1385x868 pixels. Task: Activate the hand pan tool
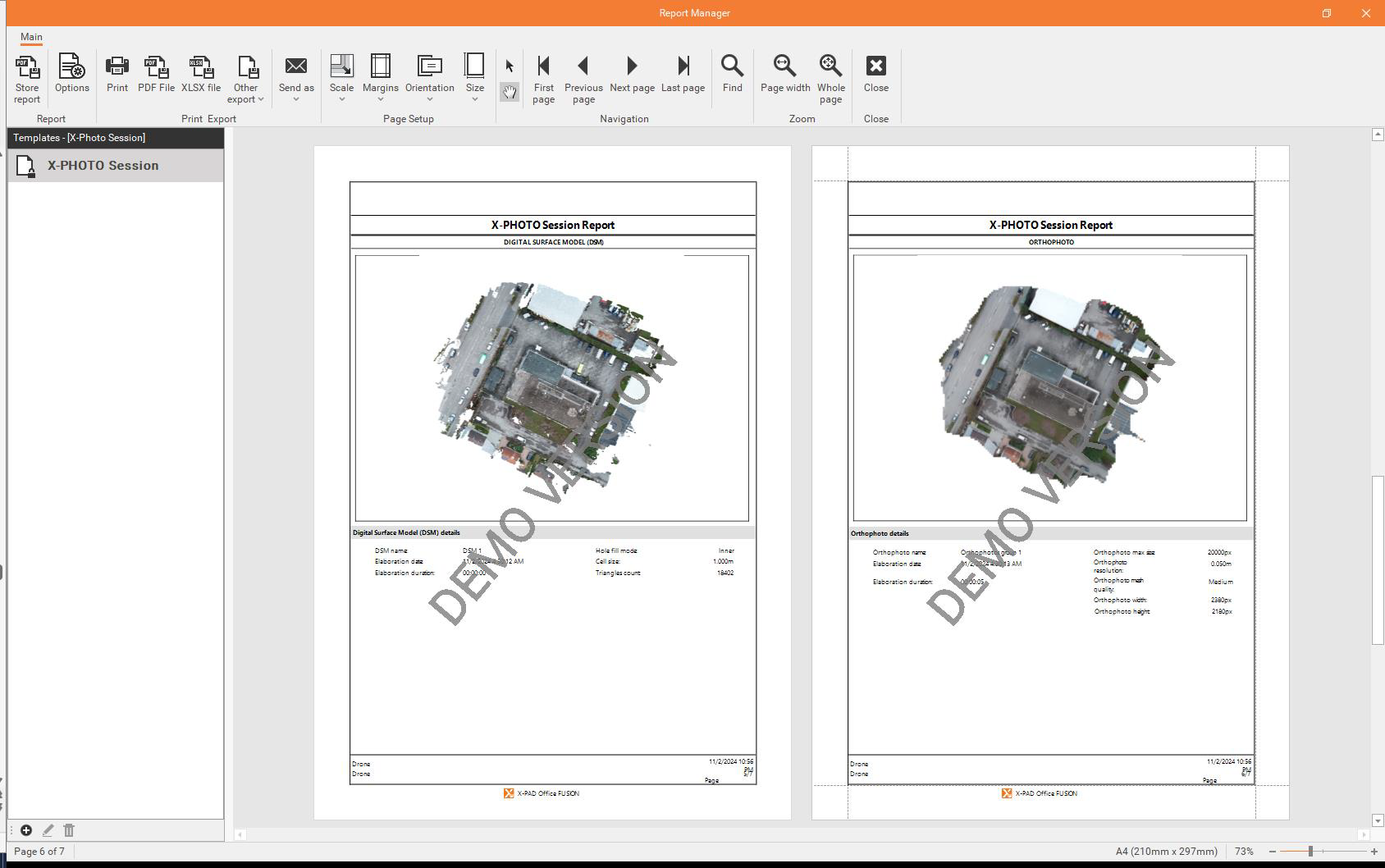pos(510,92)
